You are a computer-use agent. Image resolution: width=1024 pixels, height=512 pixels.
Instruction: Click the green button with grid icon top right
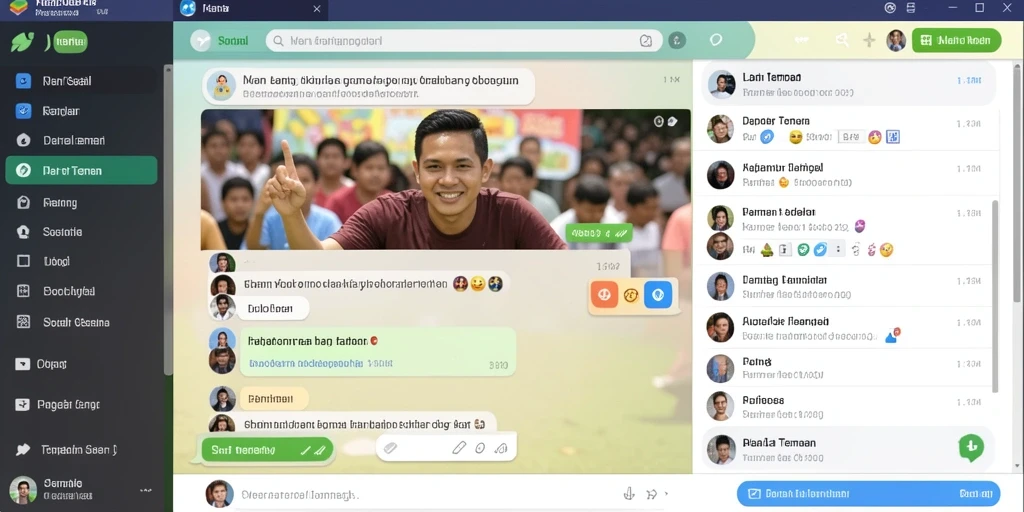tap(956, 40)
